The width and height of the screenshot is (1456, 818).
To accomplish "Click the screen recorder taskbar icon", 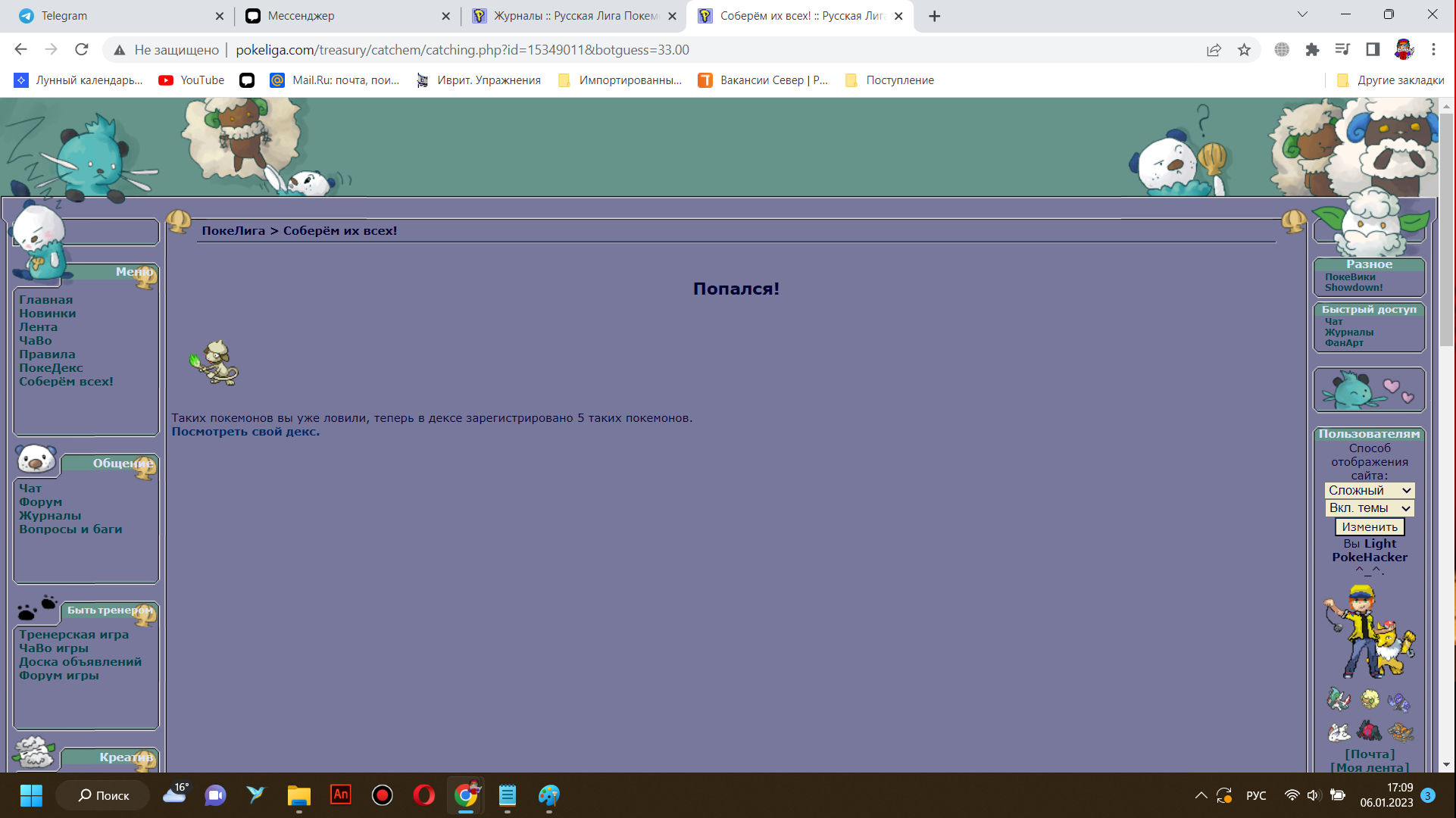I will [x=383, y=795].
